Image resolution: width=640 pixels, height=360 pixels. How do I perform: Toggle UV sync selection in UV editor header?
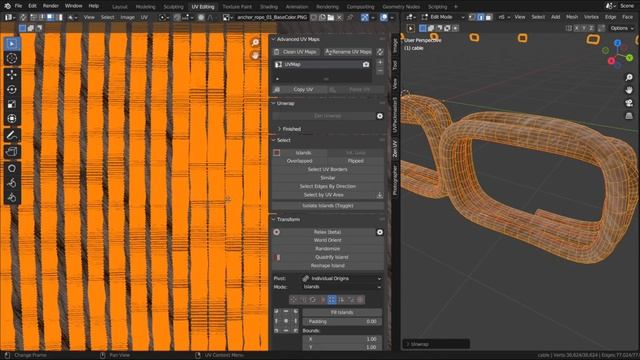pyautogui.click(x=23, y=18)
